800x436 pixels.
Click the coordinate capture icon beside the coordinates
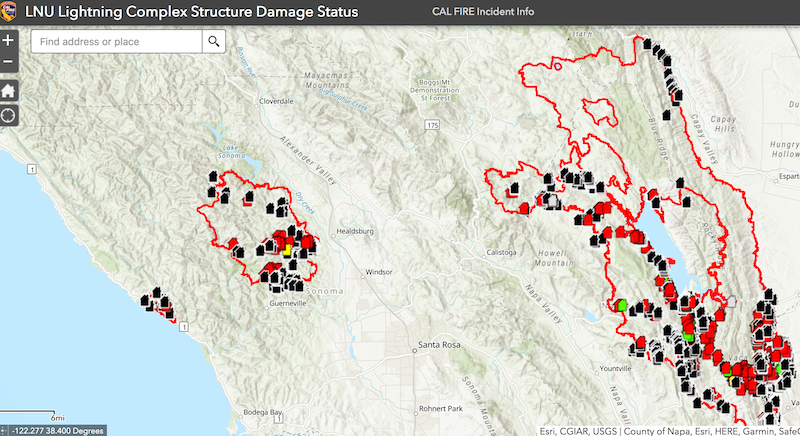point(6,430)
